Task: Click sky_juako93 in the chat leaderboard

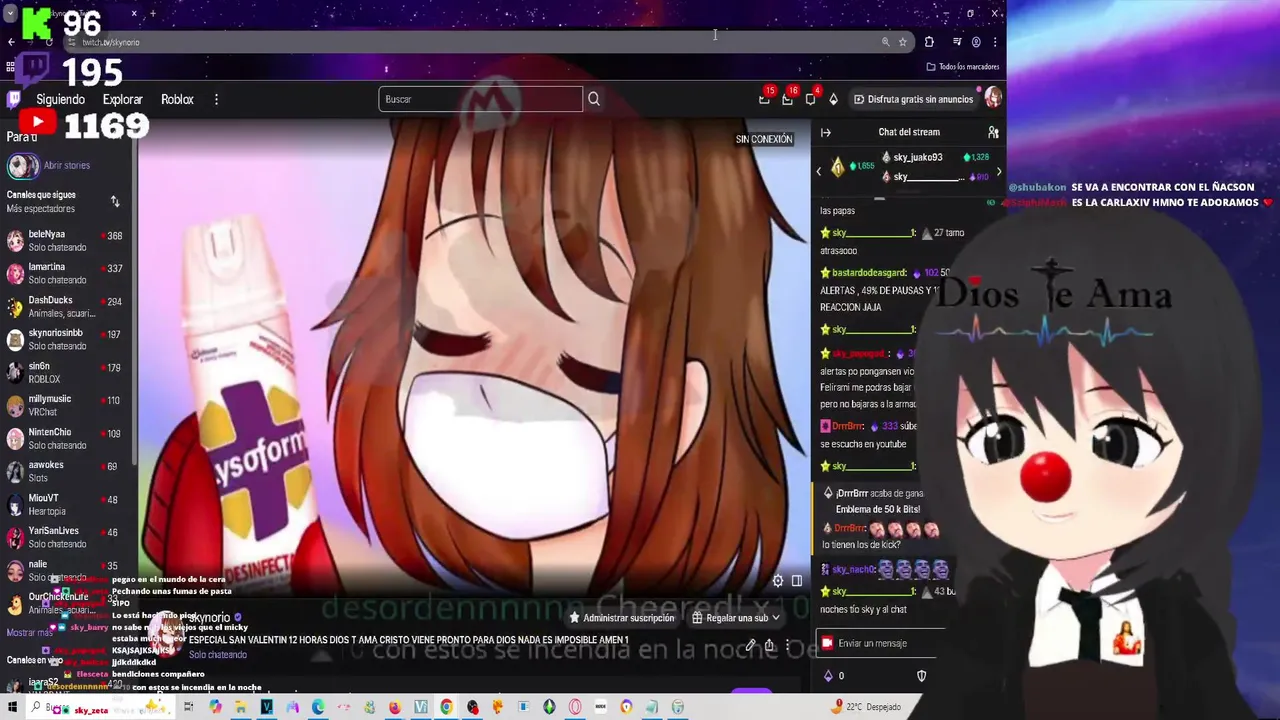Action: 918,157
